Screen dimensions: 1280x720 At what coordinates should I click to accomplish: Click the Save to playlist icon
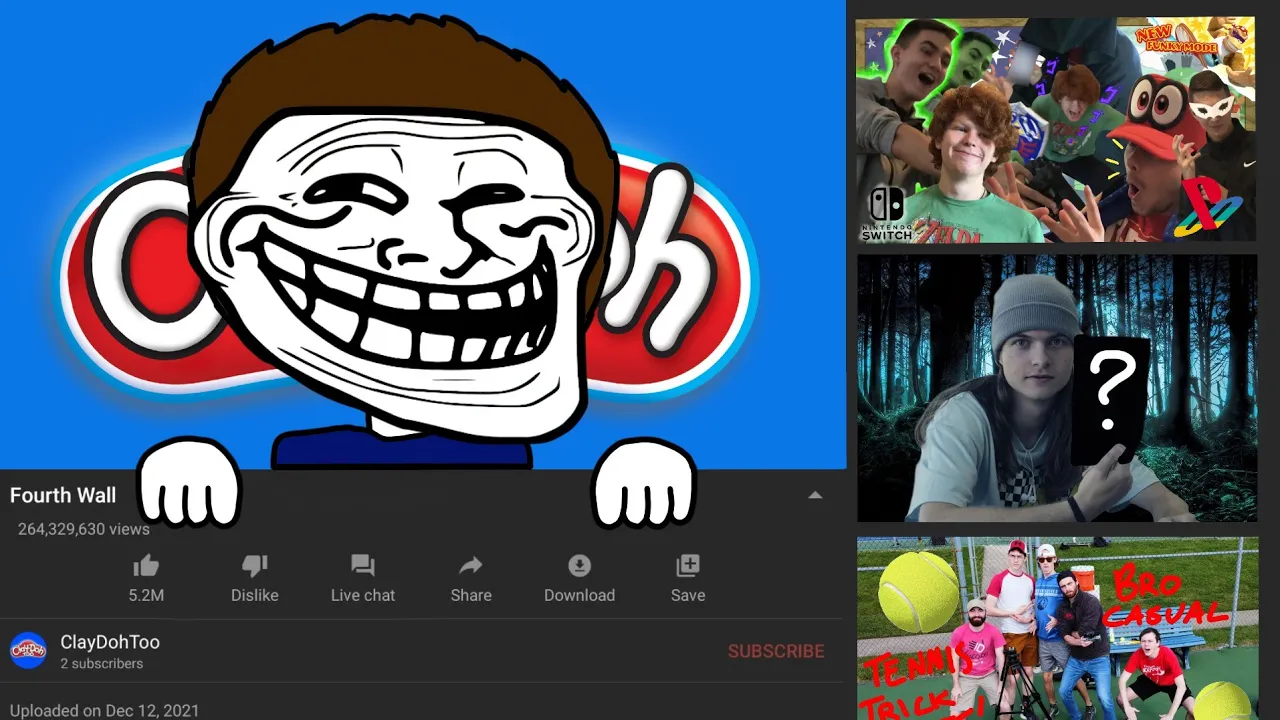coord(688,566)
